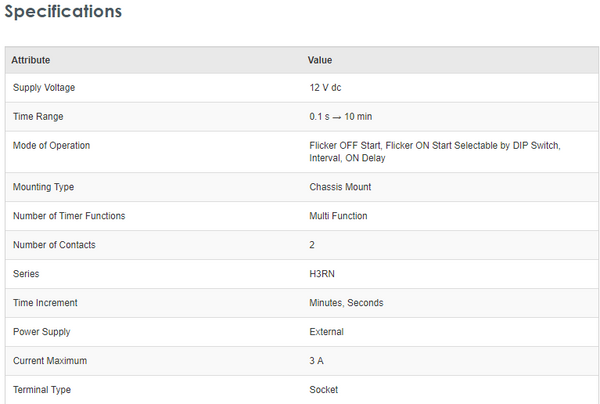
Task: Select the Number of Contacts label
Action: [x=55, y=245]
